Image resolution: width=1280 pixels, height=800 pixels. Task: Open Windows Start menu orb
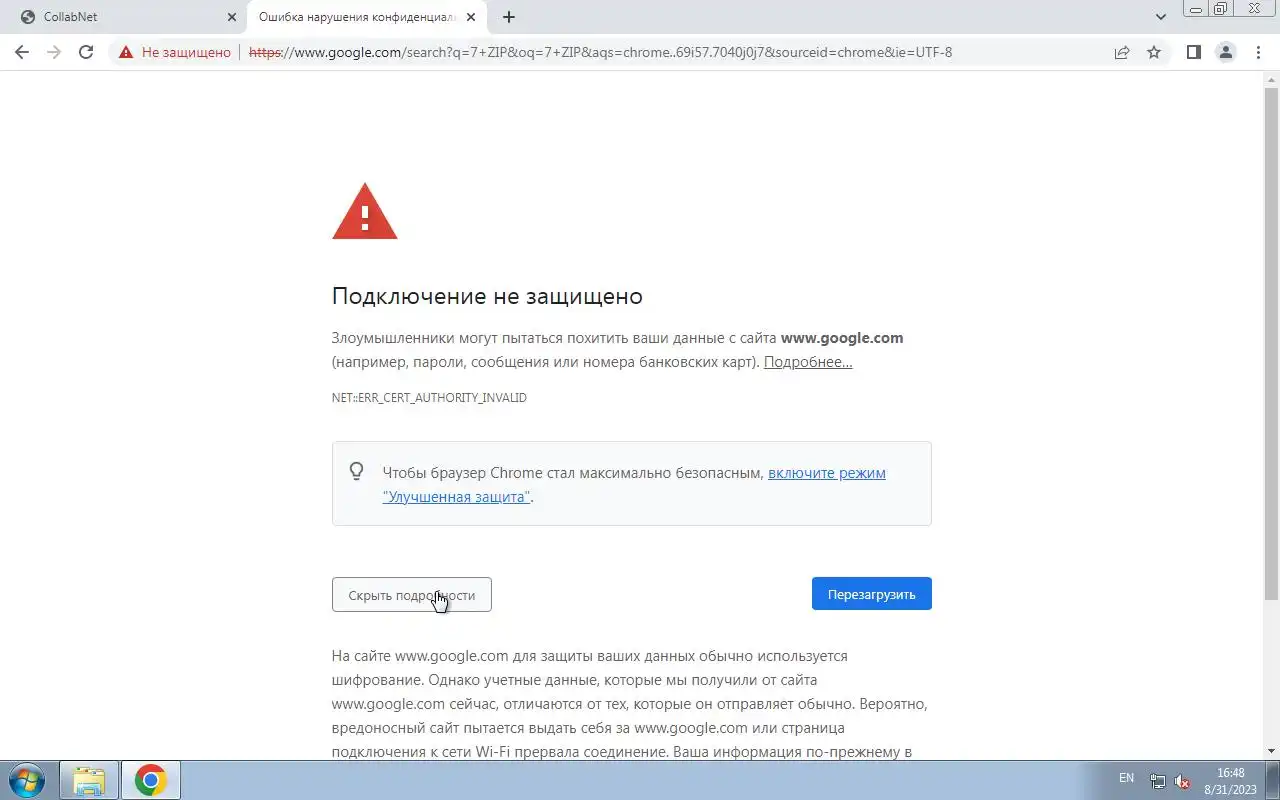[x=27, y=780]
